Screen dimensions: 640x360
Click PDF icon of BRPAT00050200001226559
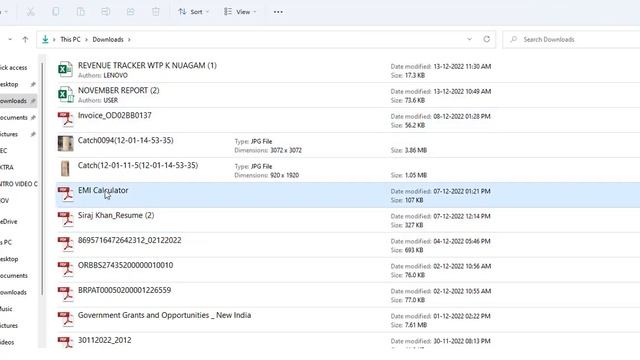pos(65,294)
